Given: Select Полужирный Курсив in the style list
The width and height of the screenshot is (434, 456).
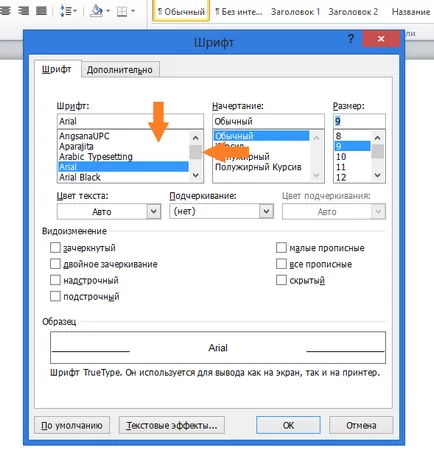Looking at the screenshot, I should coord(261,167).
